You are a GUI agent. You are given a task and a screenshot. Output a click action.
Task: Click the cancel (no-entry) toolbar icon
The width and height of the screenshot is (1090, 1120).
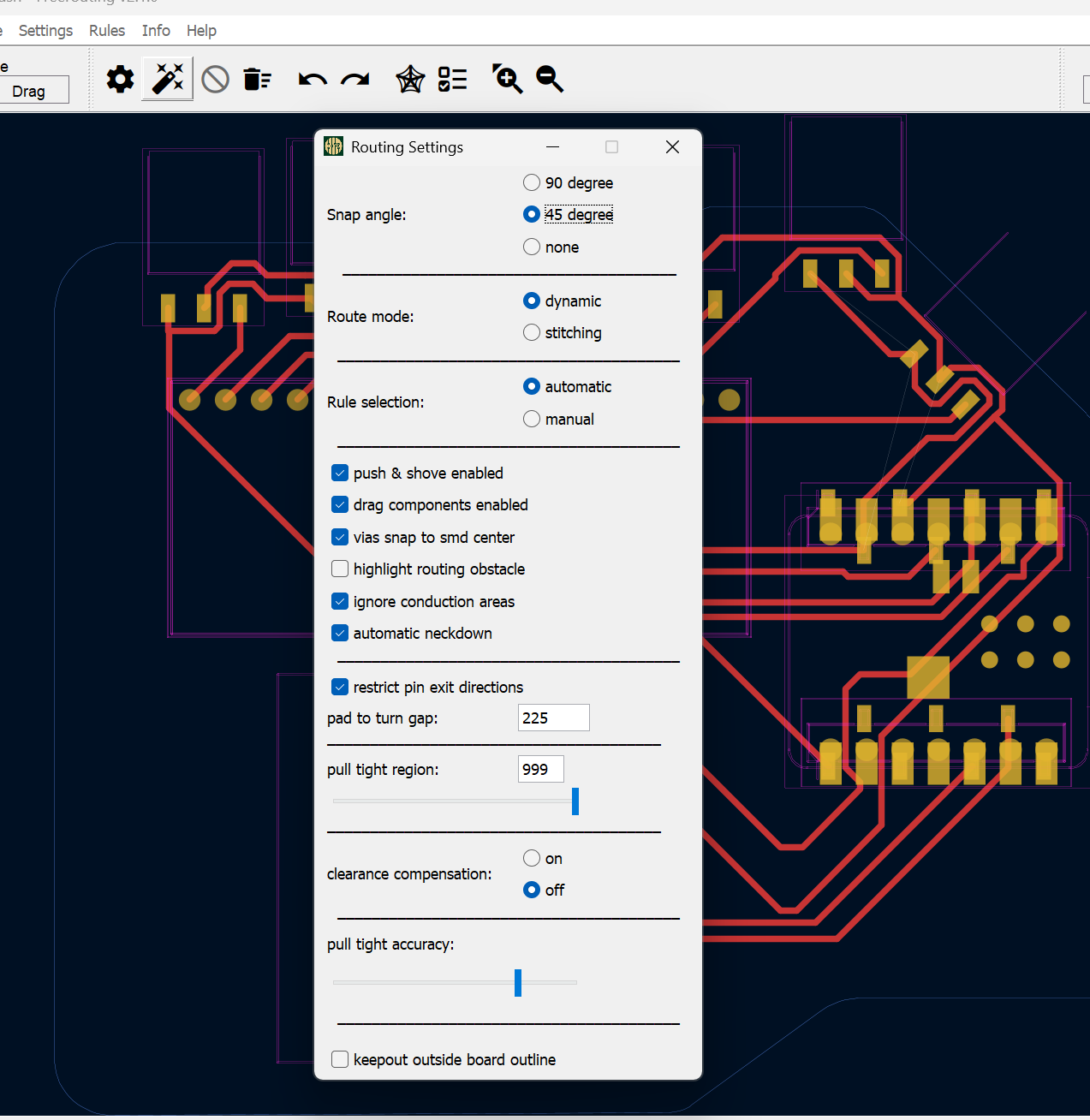coord(214,79)
